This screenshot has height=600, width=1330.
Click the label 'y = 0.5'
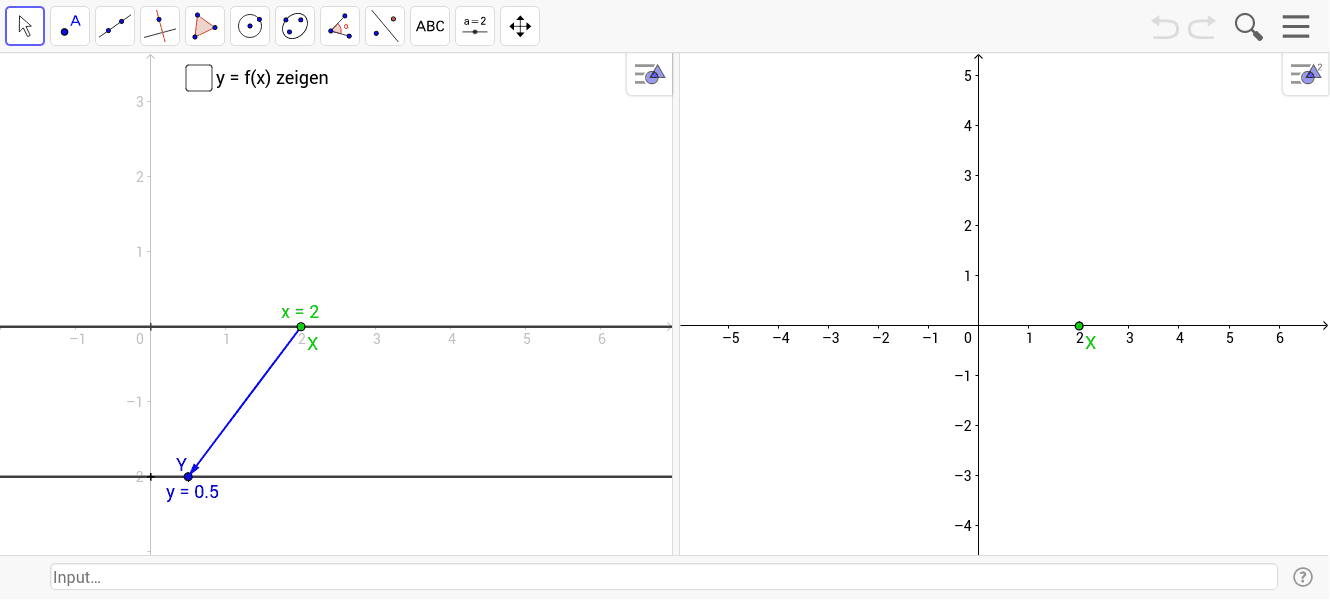(x=193, y=492)
